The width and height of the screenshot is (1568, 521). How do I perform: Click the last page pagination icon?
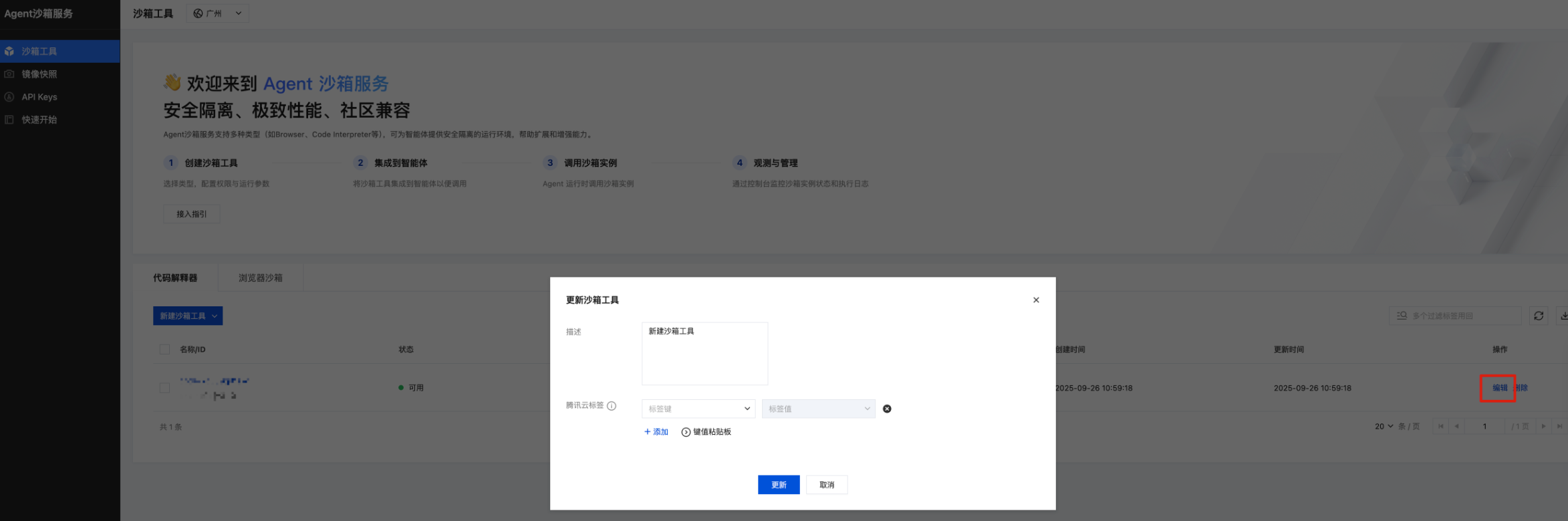click(1559, 426)
